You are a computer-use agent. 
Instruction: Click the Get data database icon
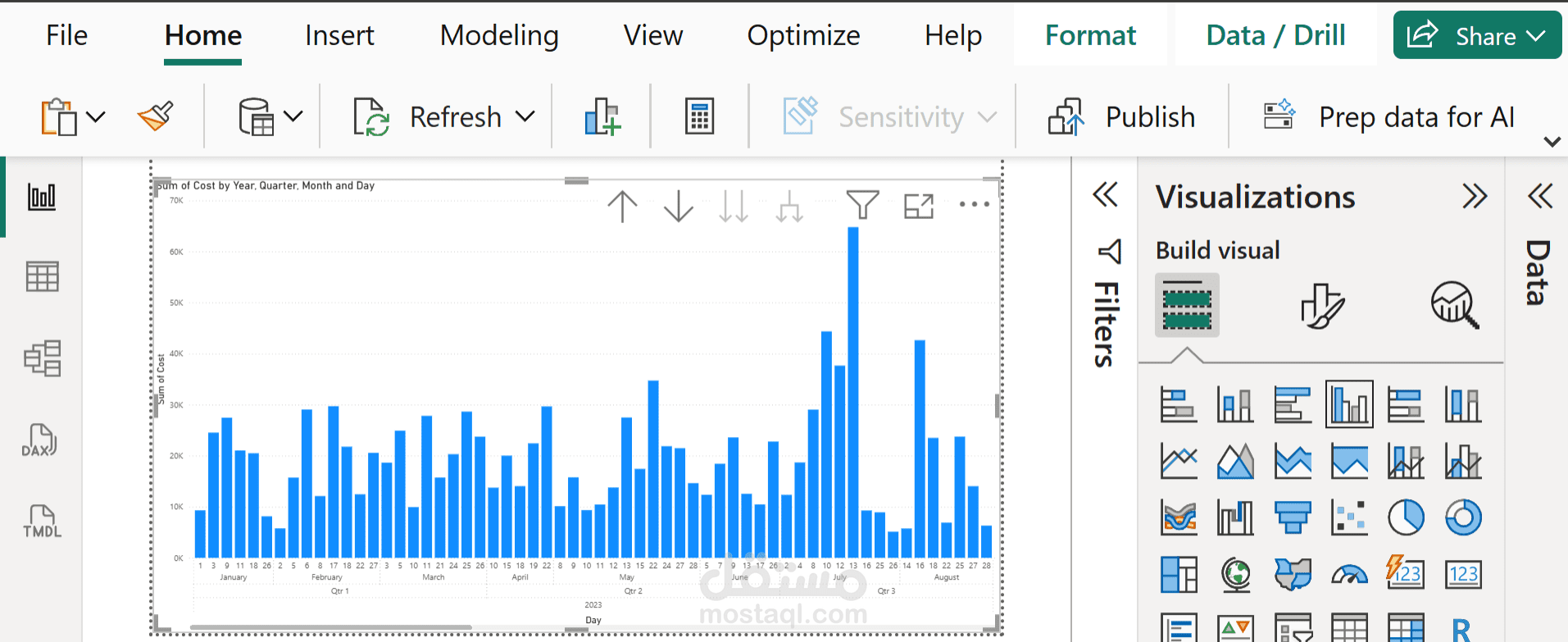click(x=256, y=116)
